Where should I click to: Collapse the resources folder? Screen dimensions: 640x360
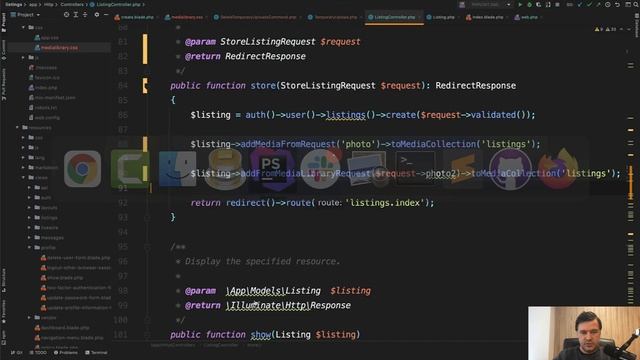click(x=18, y=127)
